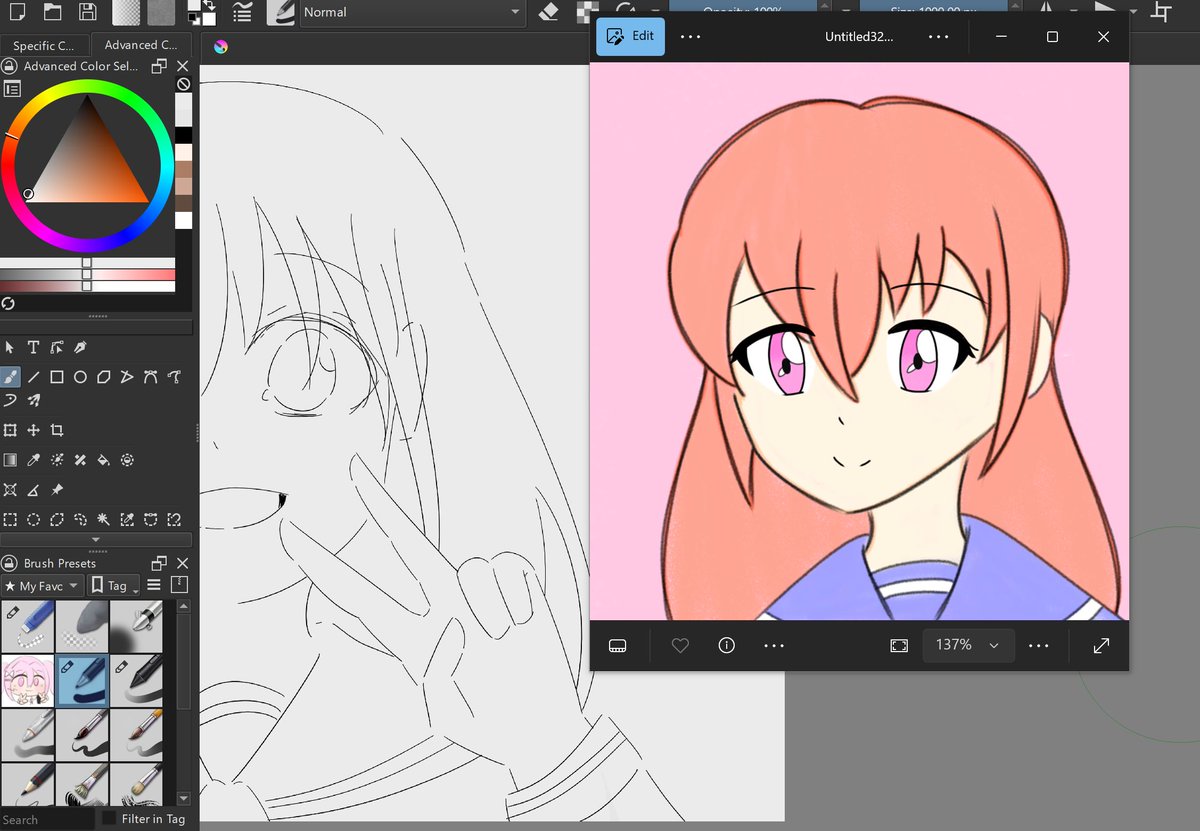Viewport: 1200px width, 831px height.
Task: Float the Advanced Color Selector docker
Action: (x=159, y=66)
